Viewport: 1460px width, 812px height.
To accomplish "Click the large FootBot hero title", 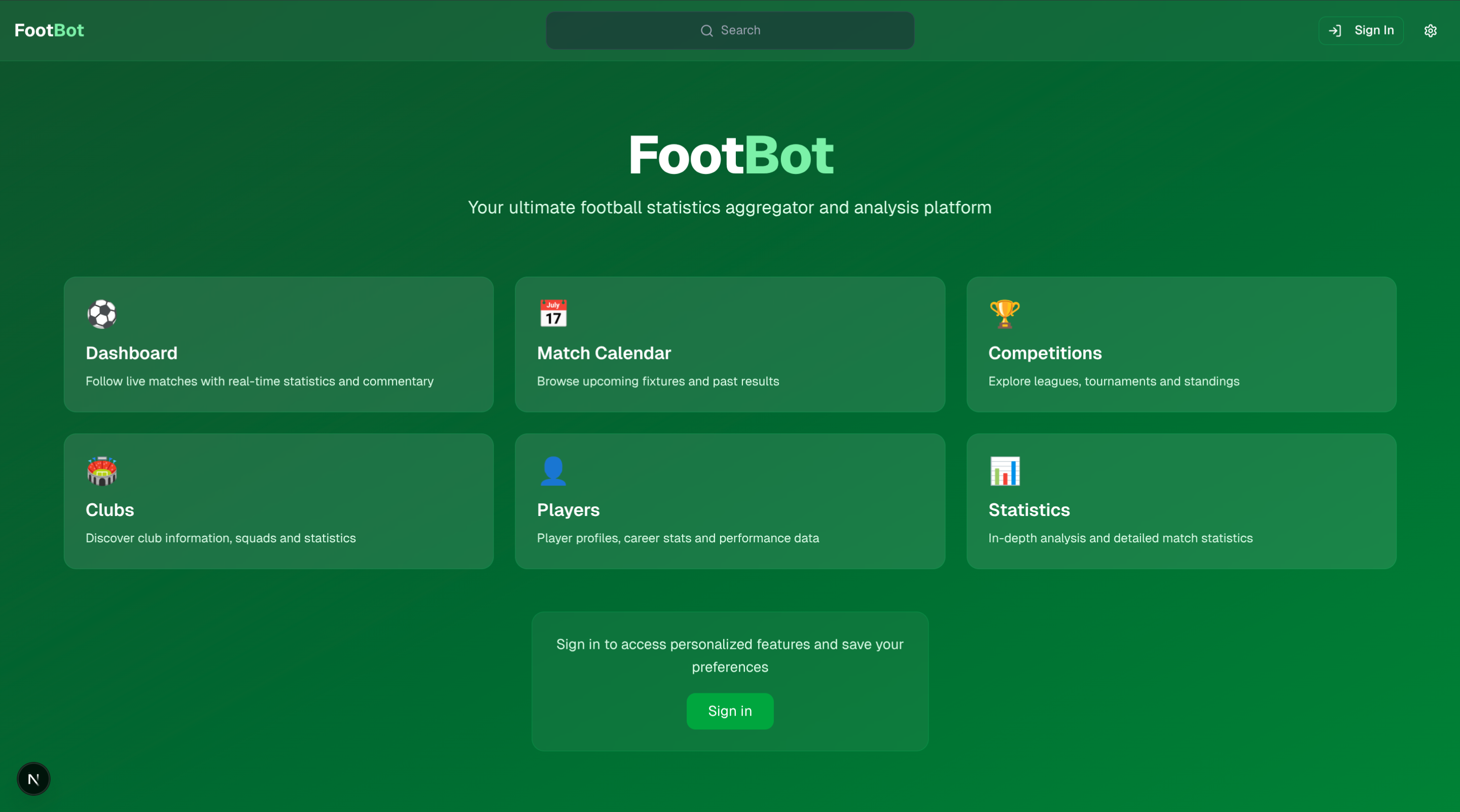I will (x=730, y=155).
